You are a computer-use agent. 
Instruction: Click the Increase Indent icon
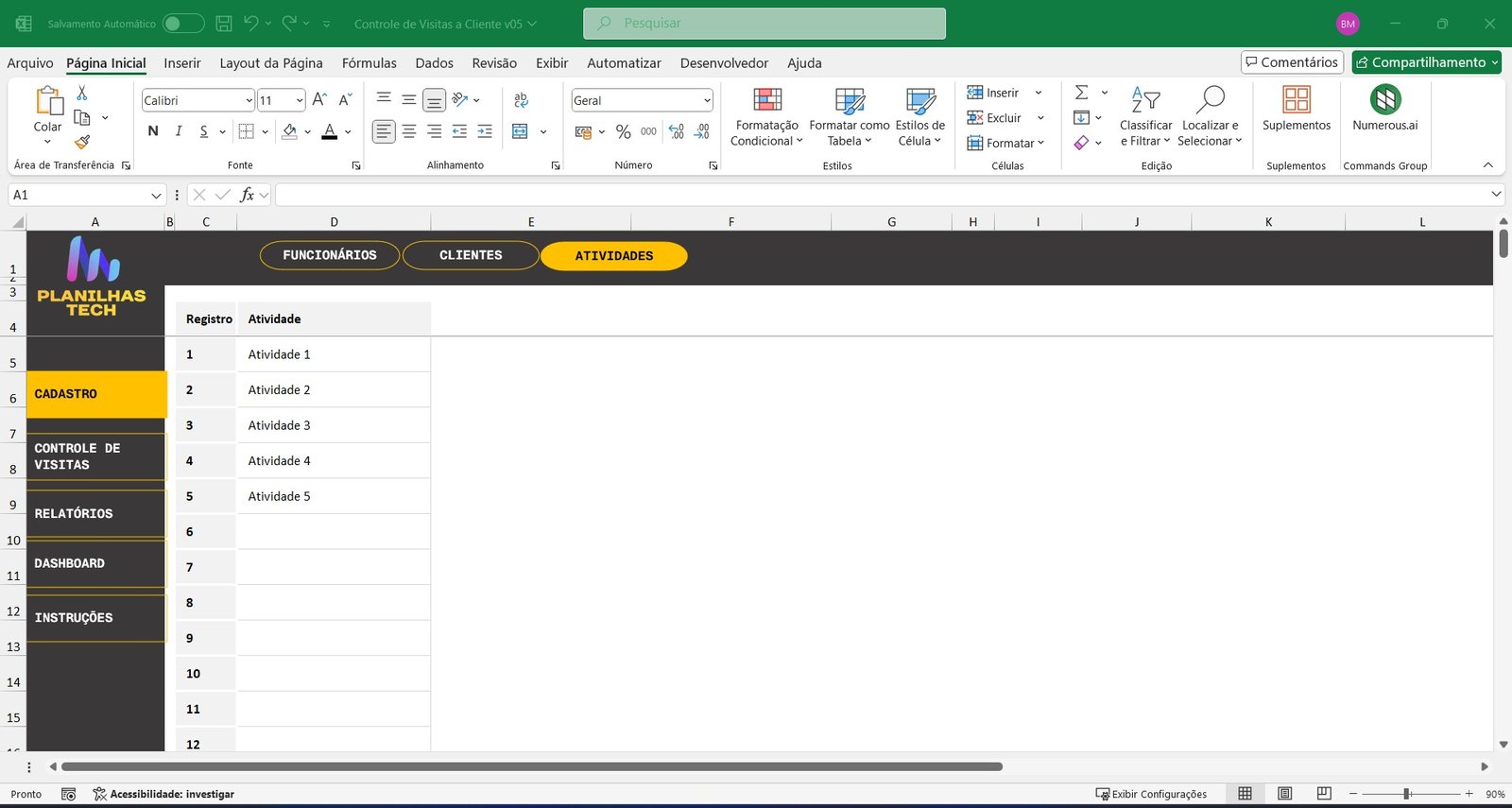tap(485, 132)
